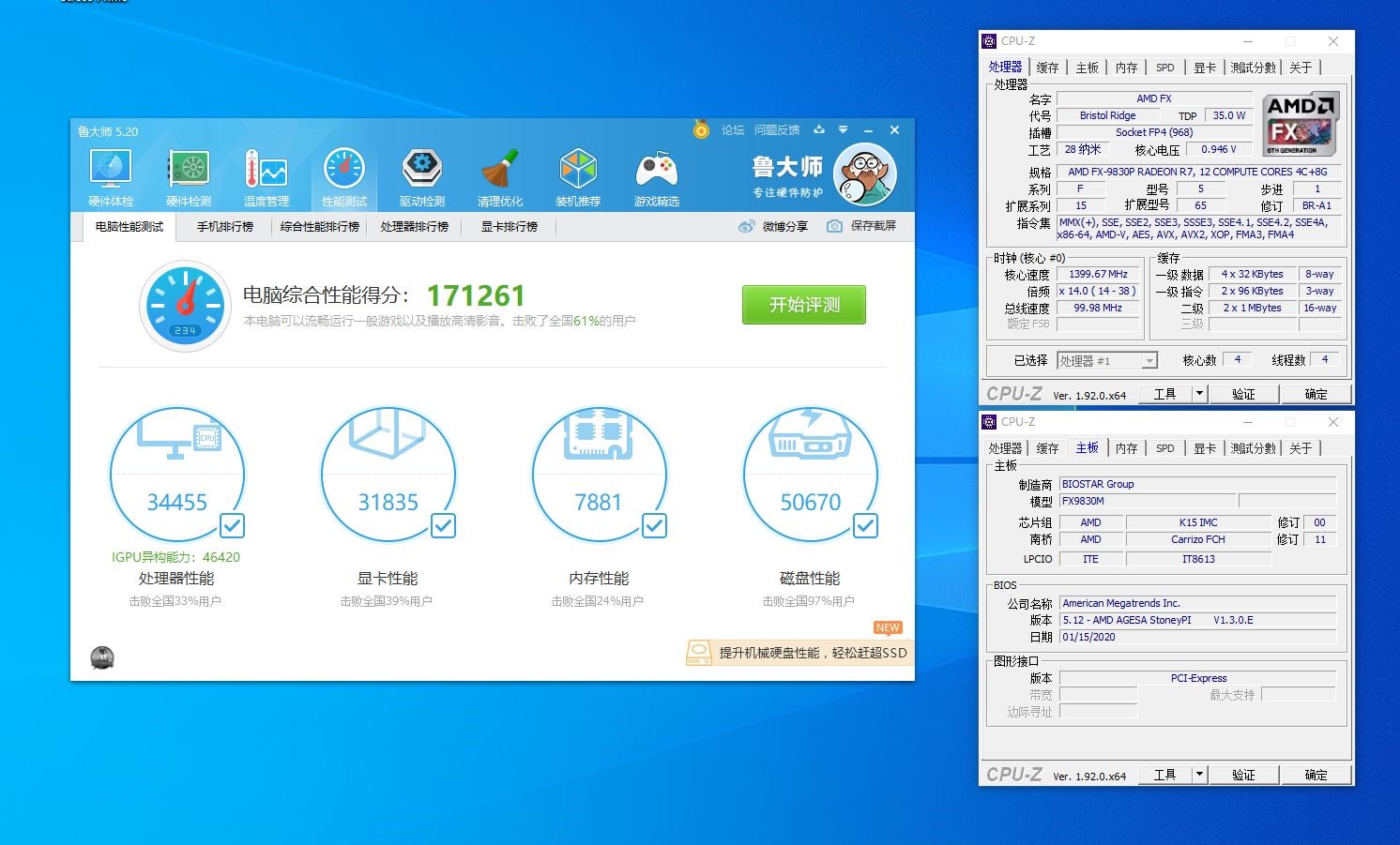Switch to the 电脑性能测试 tab

(129, 227)
